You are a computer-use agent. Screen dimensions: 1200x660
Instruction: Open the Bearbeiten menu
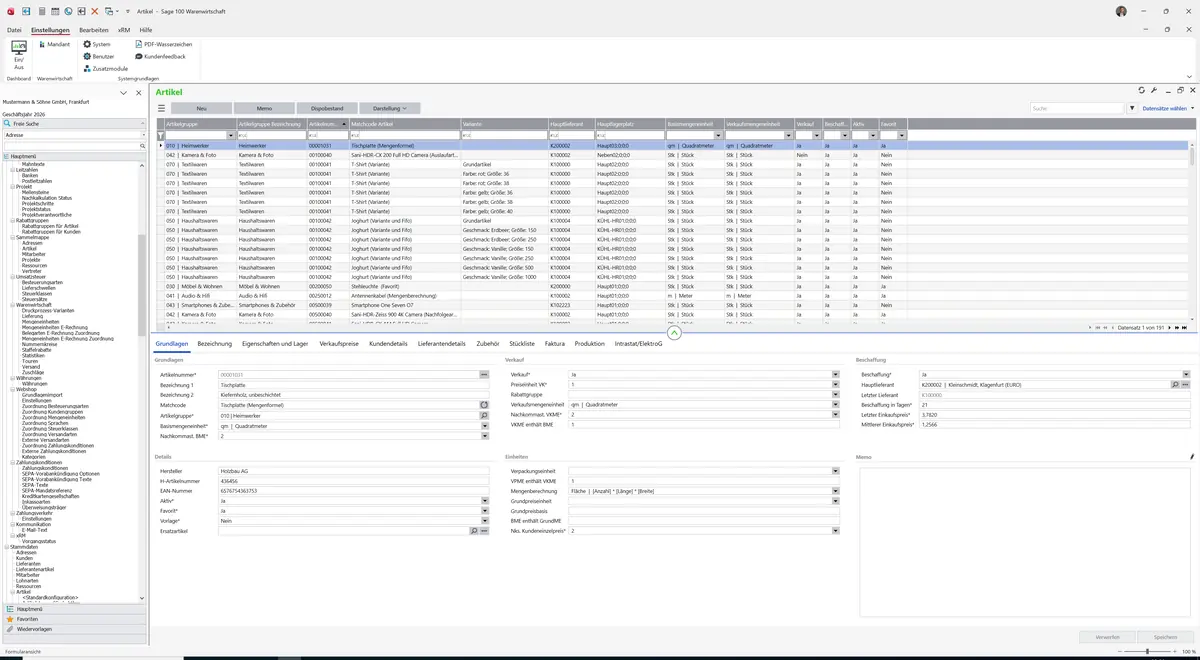pos(94,30)
